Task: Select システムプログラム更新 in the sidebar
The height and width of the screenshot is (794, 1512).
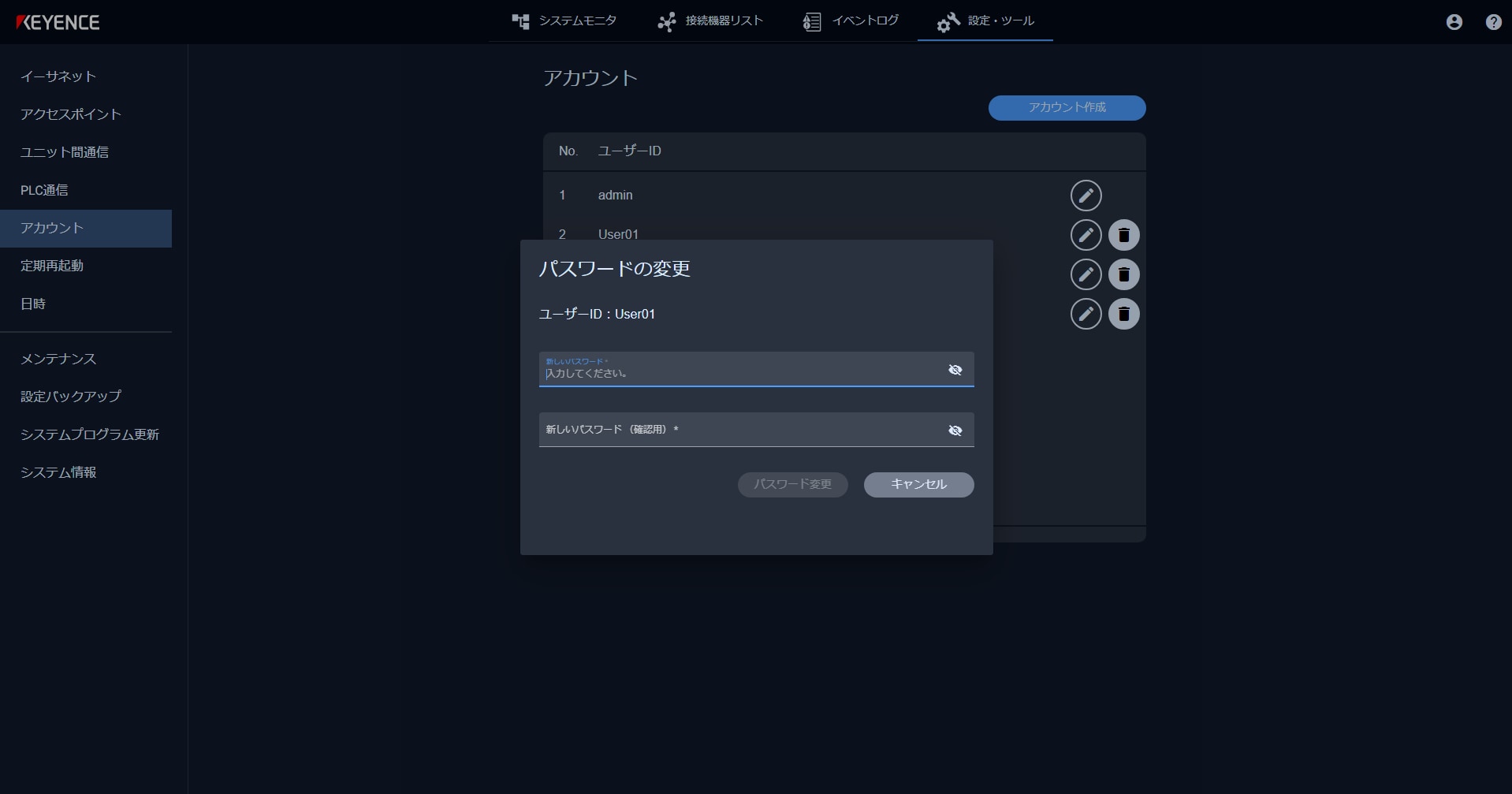Action: pos(90,434)
